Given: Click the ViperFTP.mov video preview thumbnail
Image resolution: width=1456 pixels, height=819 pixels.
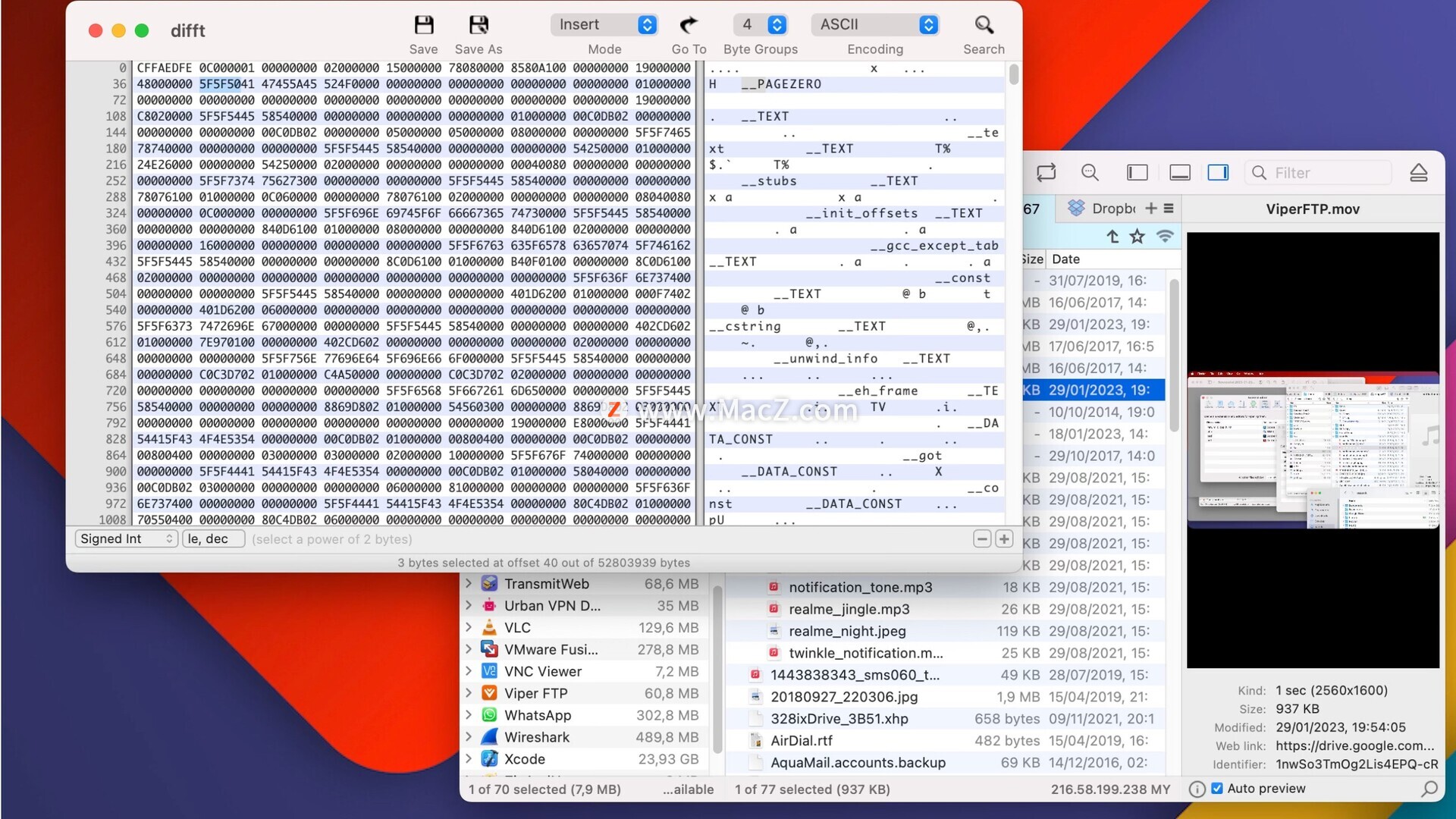Looking at the screenshot, I should (1313, 449).
